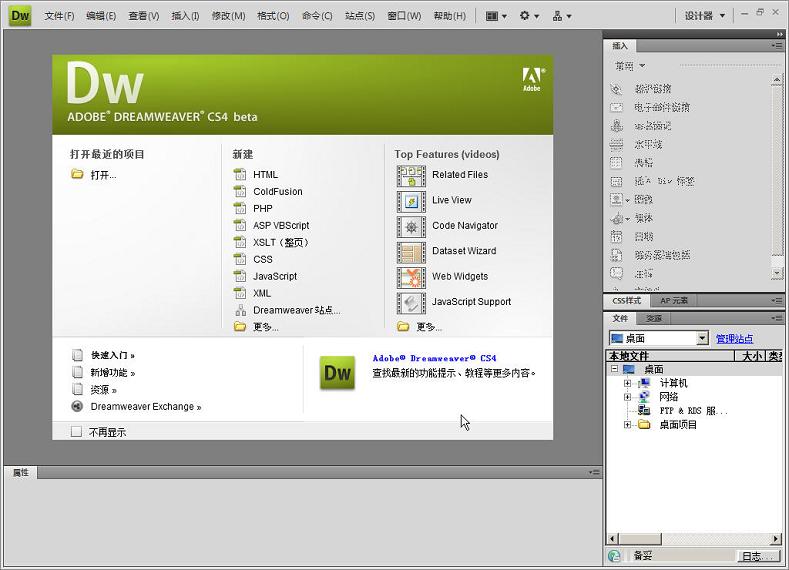Open the 编辑(E) menu
The image size is (789, 570).
point(101,16)
